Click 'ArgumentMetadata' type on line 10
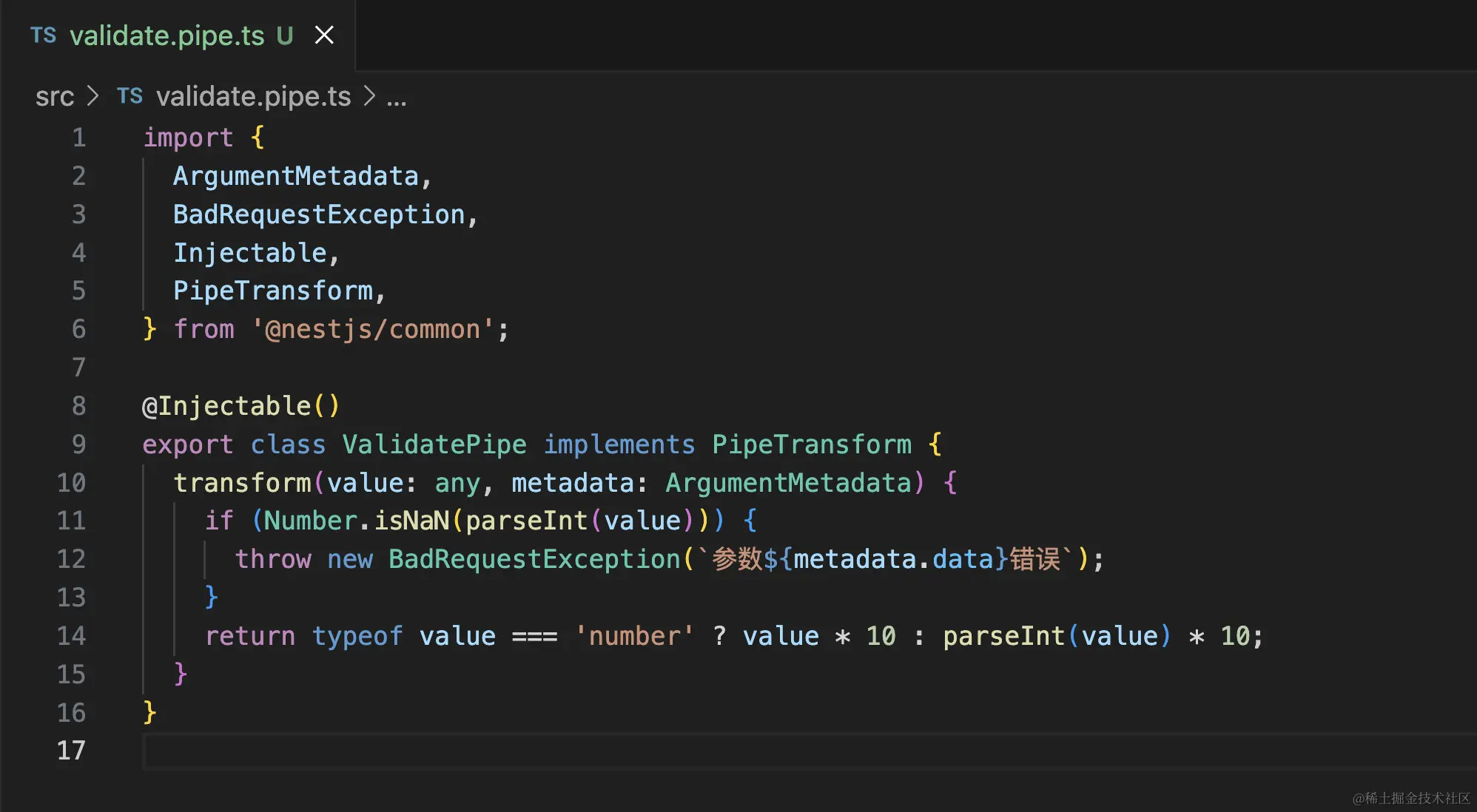The width and height of the screenshot is (1477, 812). pos(788,483)
